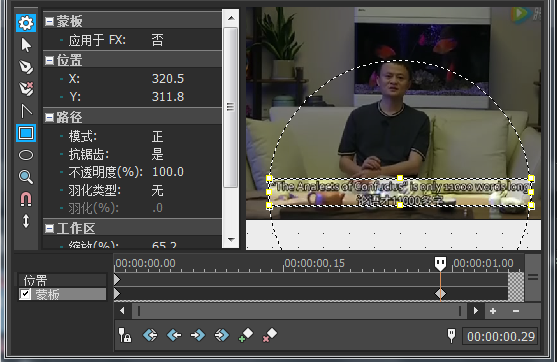Select the rectangle mask creation tool

[26, 133]
